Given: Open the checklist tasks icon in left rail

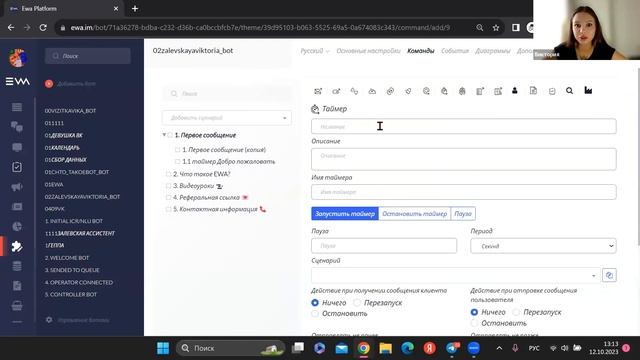Looking at the screenshot, I should [x=17, y=167].
